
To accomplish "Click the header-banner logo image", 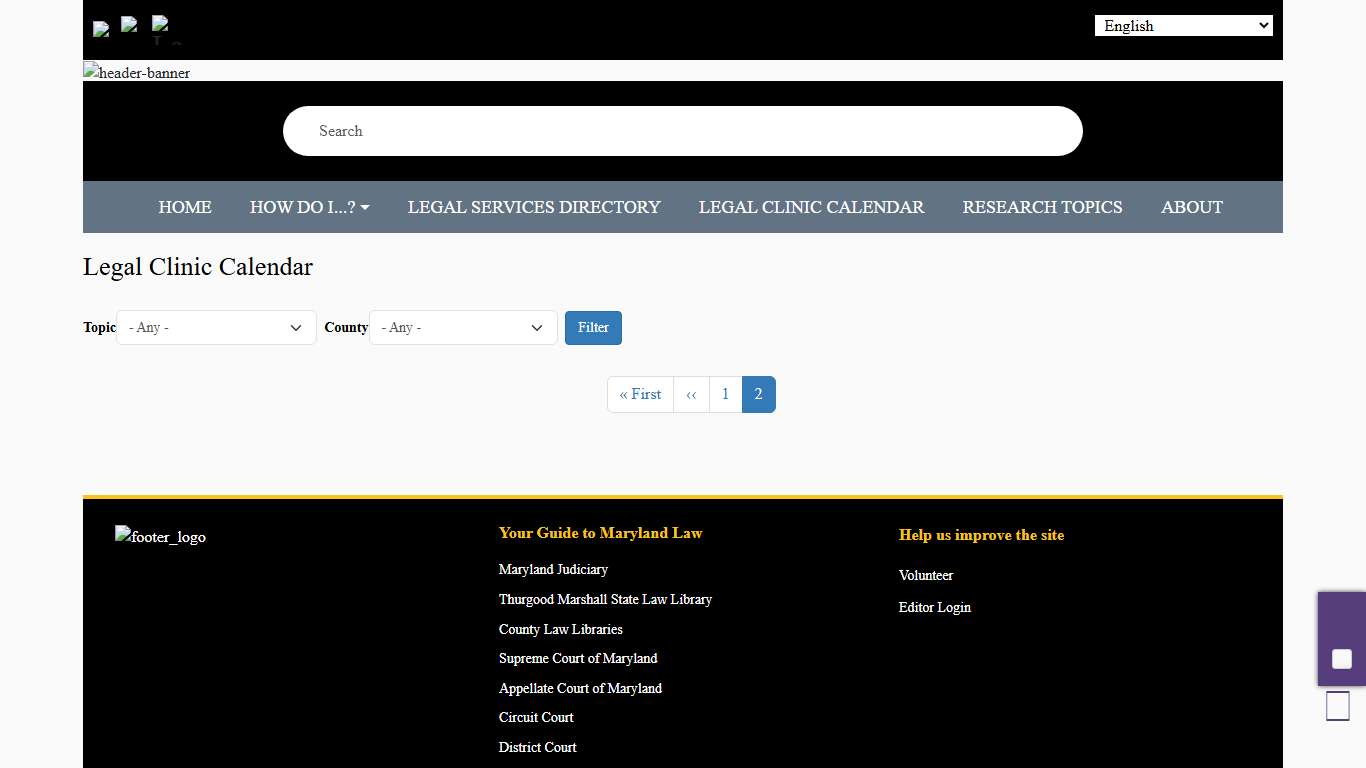I will [136, 72].
